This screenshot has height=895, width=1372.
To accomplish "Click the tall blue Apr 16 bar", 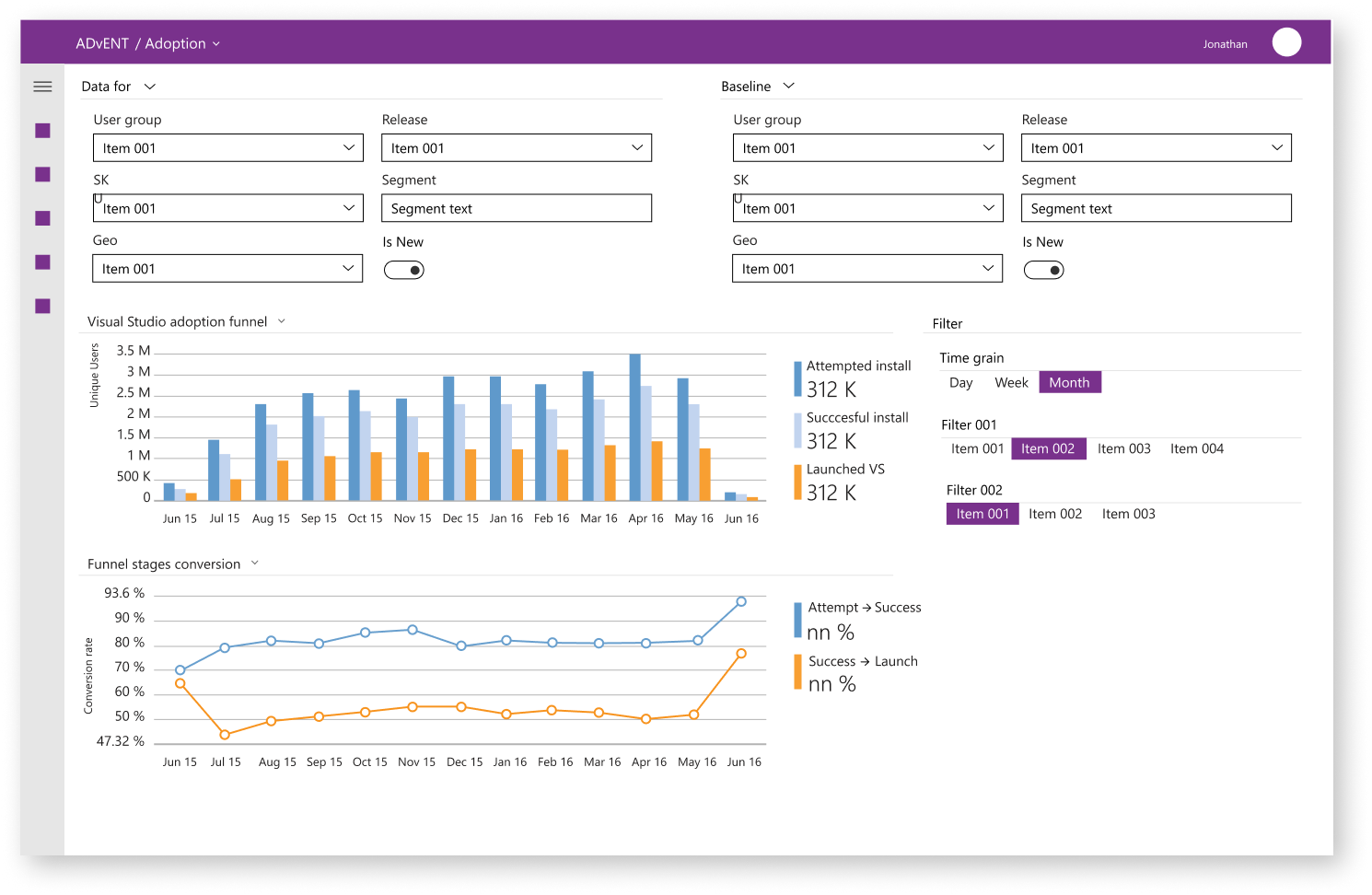I will click(634, 427).
